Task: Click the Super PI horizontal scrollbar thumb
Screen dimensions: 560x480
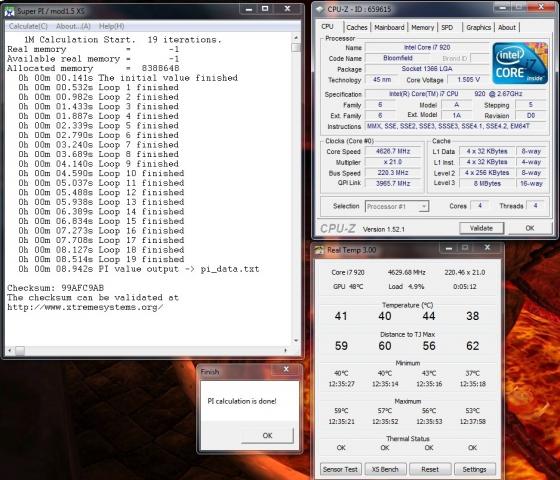Action: coord(20,351)
